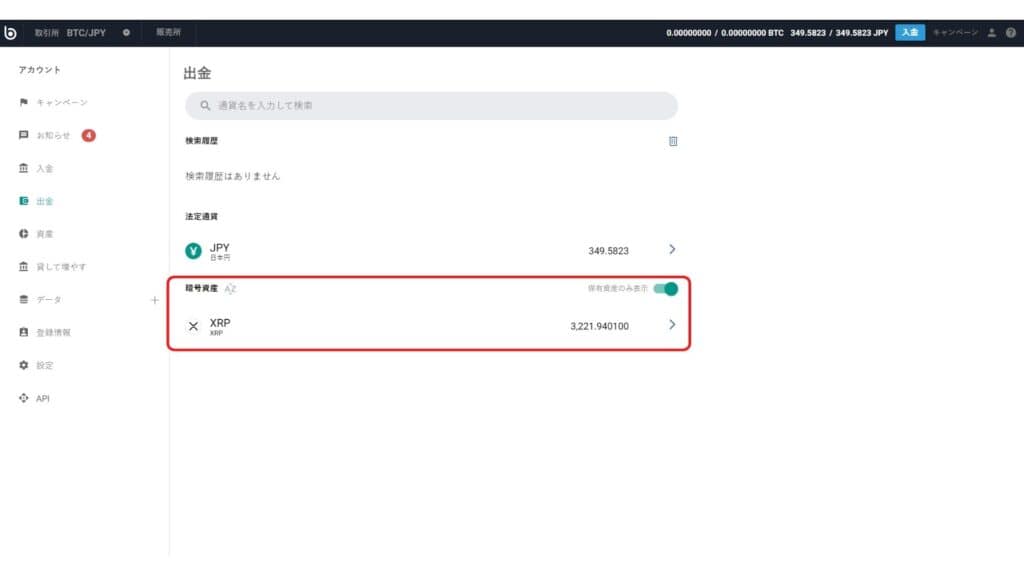Click the flag icon for キャンペーン
Viewport: 1024px width, 576px height.
(24, 103)
